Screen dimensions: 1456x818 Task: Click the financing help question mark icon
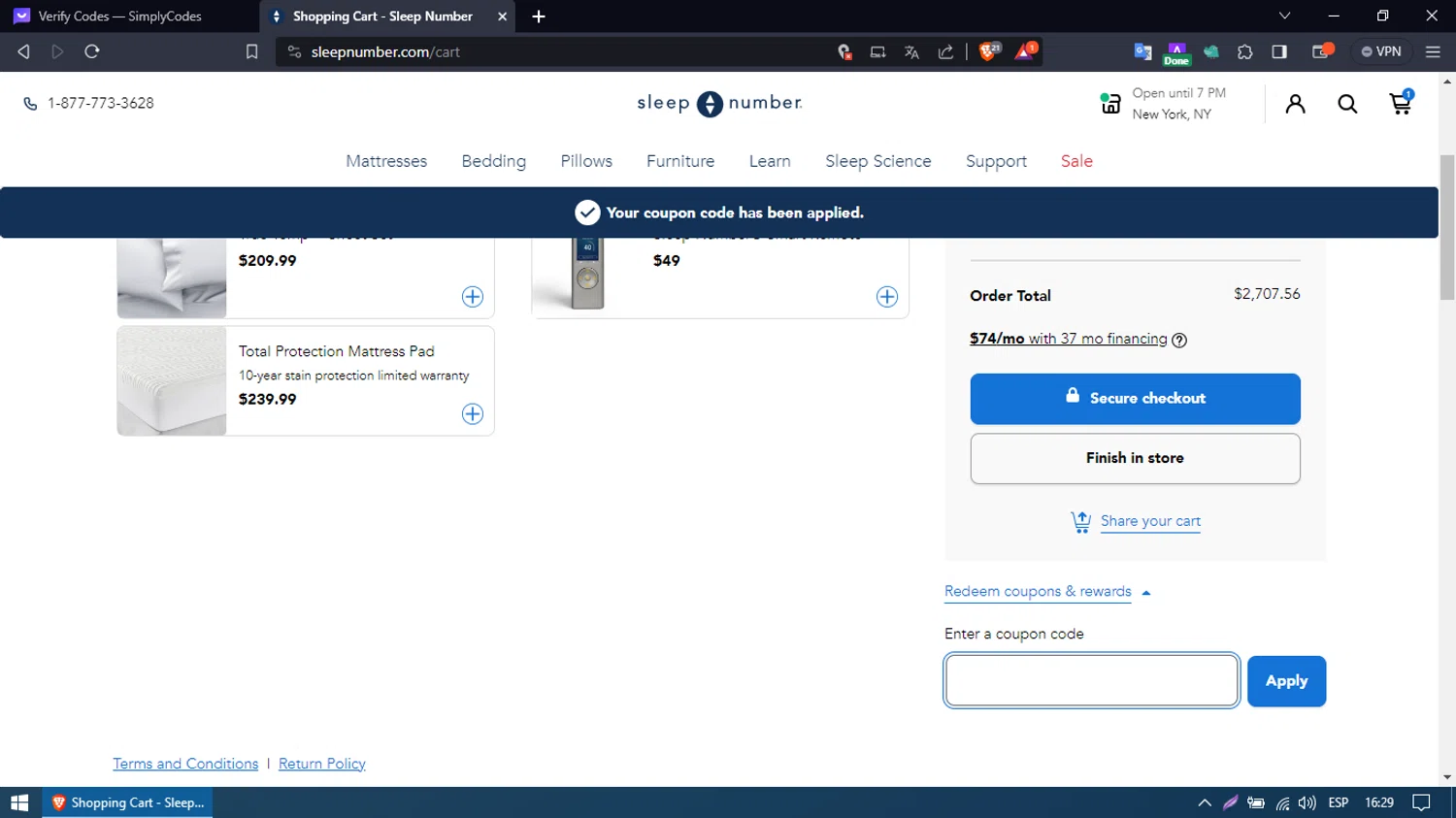(x=1179, y=340)
